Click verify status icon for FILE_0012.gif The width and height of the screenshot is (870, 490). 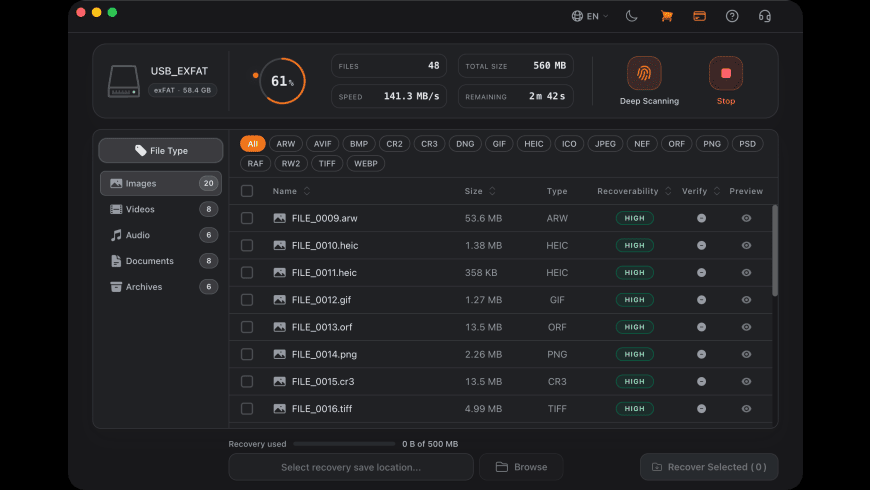click(x=701, y=300)
